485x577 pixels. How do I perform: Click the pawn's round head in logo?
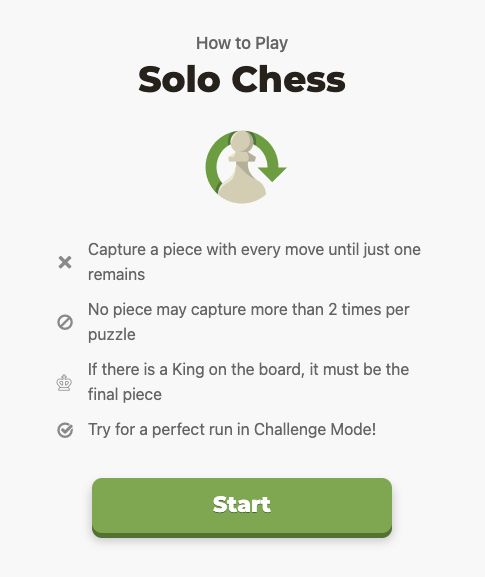(242, 143)
